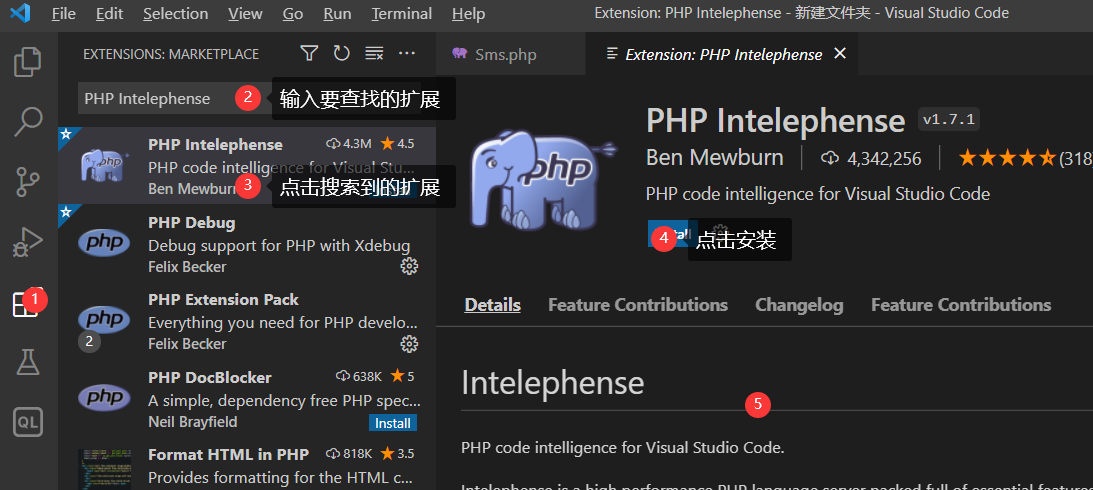Close the Extension: PHP Intelephense tab
The height and width of the screenshot is (490, 1093).
point(840,54)
